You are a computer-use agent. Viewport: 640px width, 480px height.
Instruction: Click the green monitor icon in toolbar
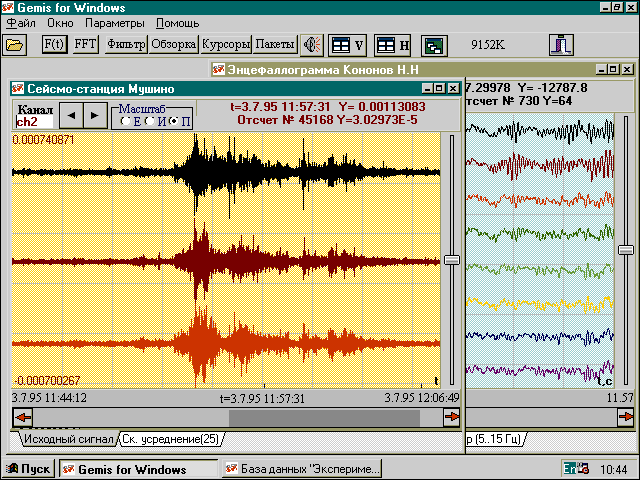(433, 45)
